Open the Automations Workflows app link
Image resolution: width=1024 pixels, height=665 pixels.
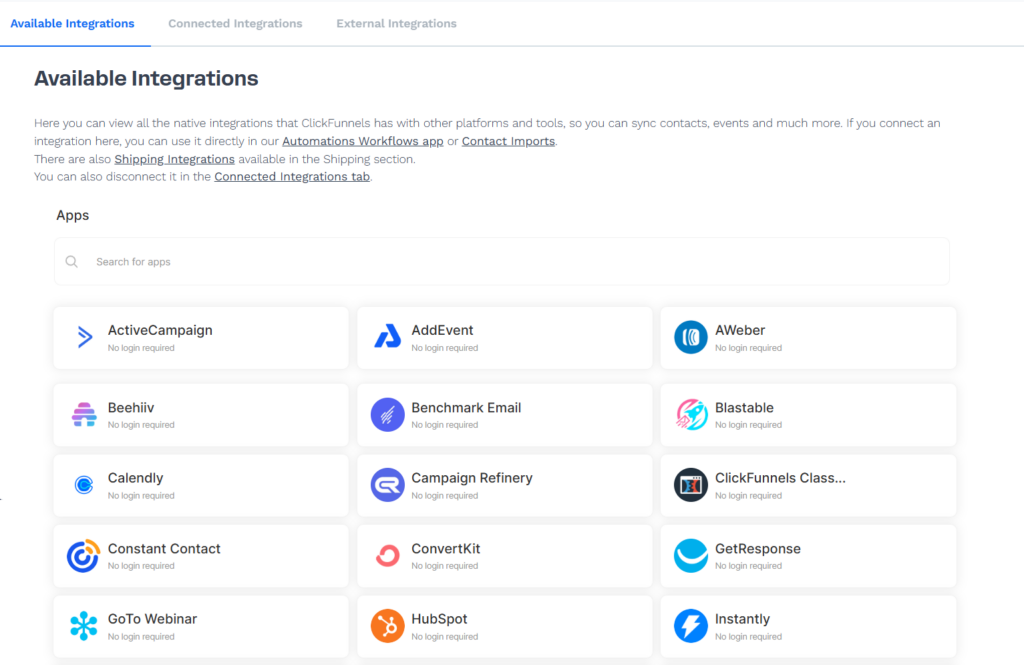[362, 141]
